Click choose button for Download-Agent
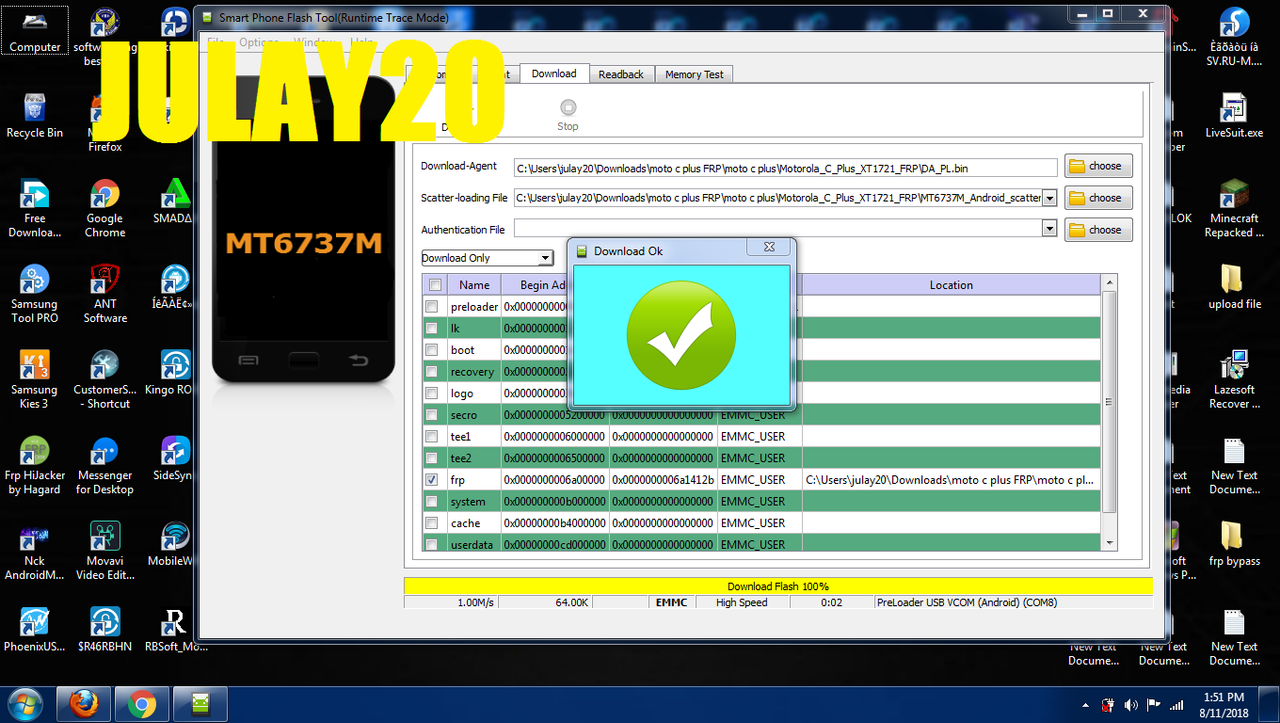Viewport: 1280px width, 723px height. pyautogui.click(x=1098, y=166)
